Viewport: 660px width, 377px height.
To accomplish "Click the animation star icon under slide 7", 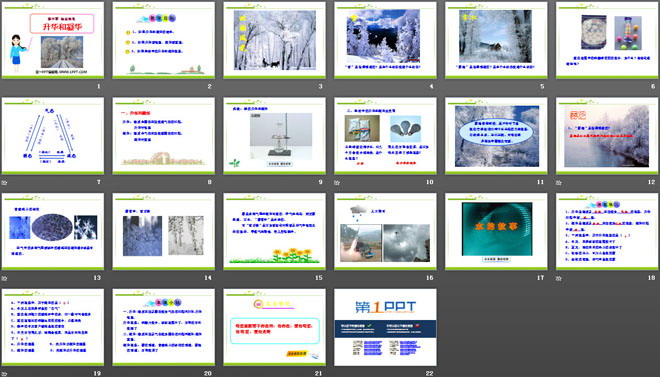I will [4, 183].
